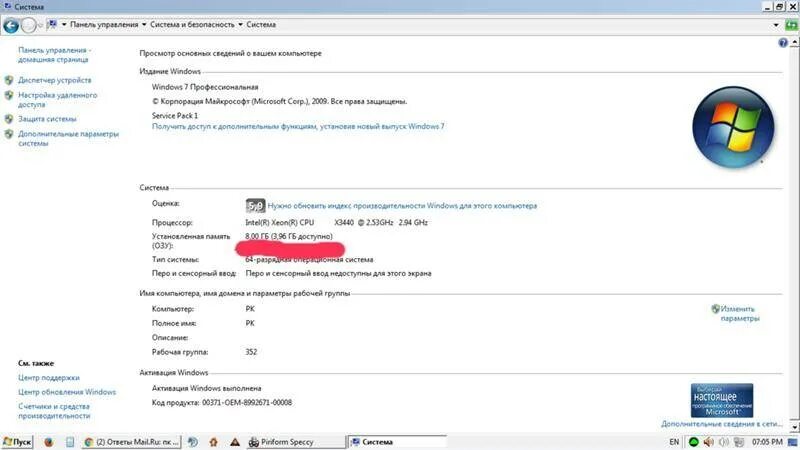
Task: Click the Система taskbar button
Action: pyautogui.click(x=398, y=442)
